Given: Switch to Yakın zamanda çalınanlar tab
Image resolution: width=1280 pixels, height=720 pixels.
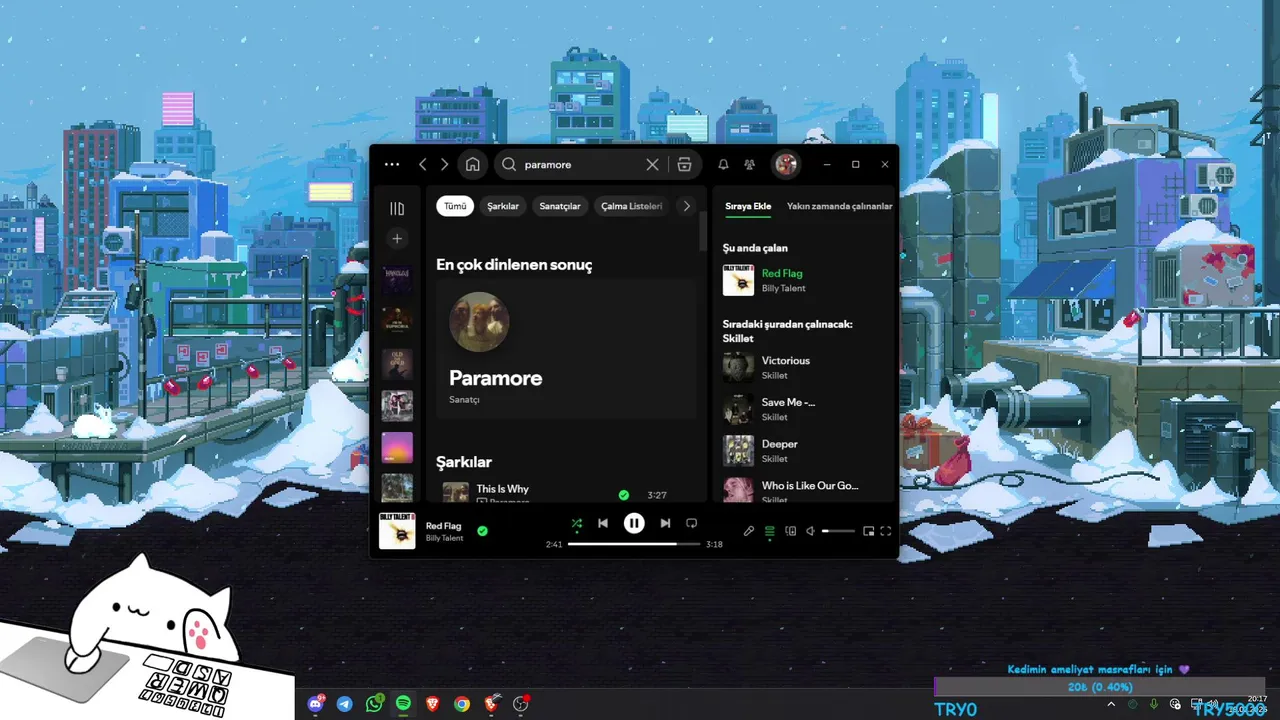Looking at the screenshot, I should [839, 206].
